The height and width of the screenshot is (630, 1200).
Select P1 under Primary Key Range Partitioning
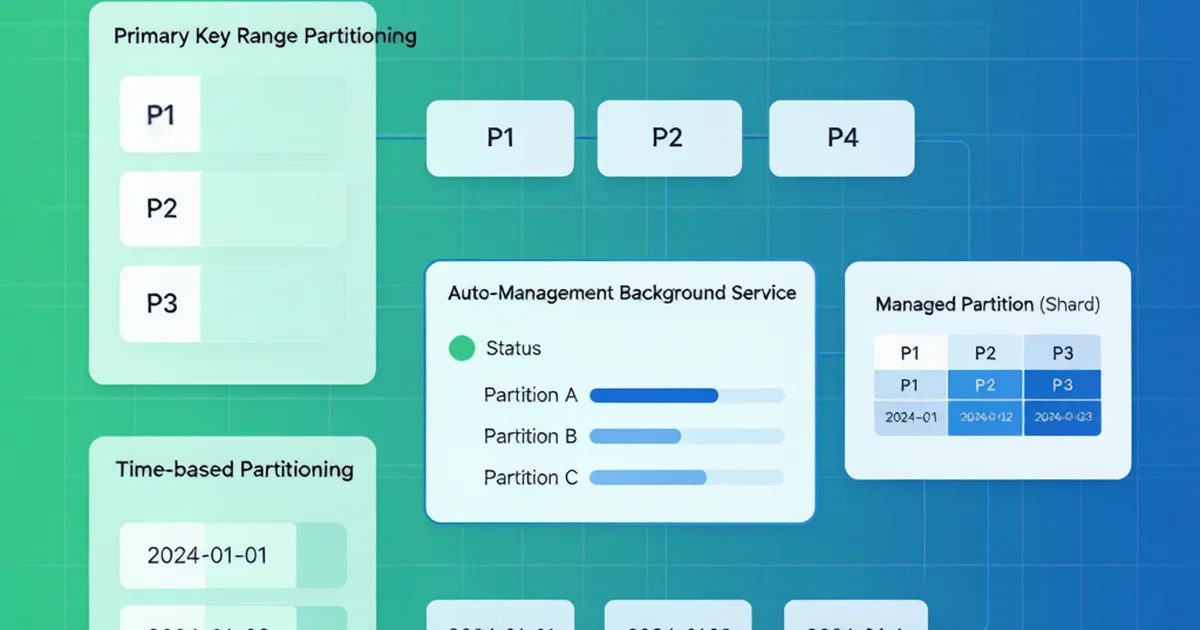[x=233, y=115]
